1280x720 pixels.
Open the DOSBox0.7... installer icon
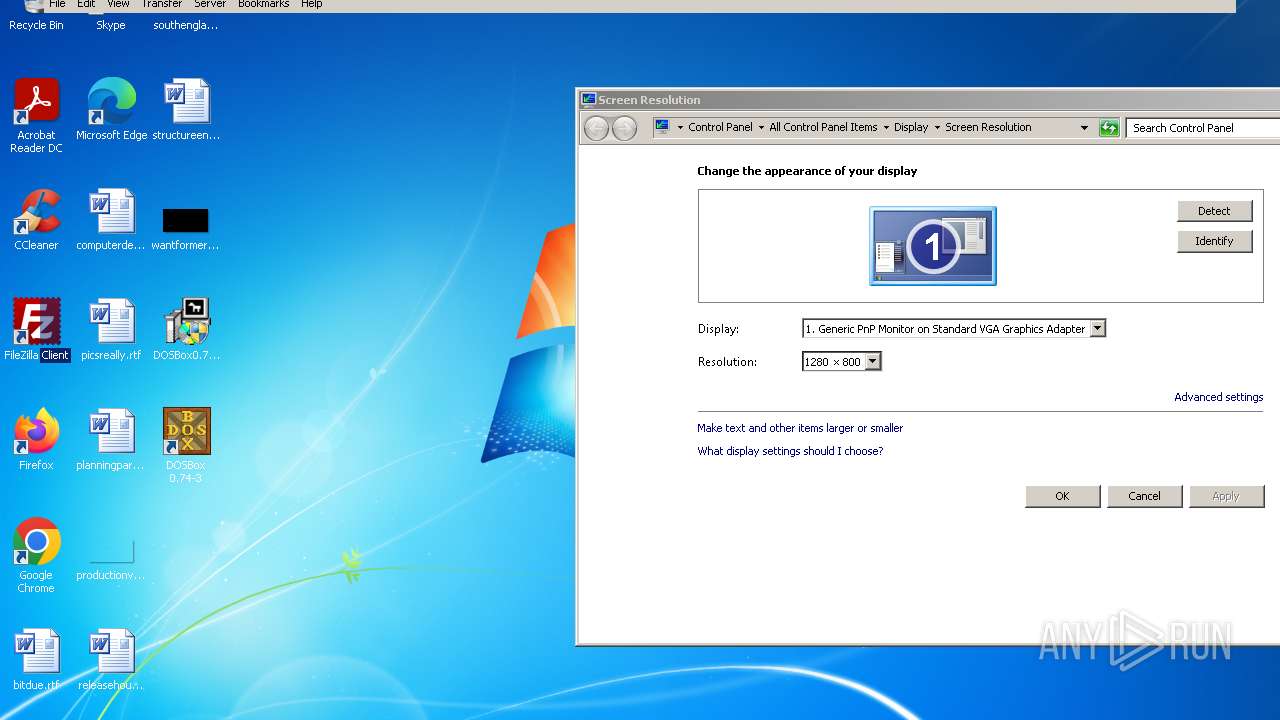(186, 330)
